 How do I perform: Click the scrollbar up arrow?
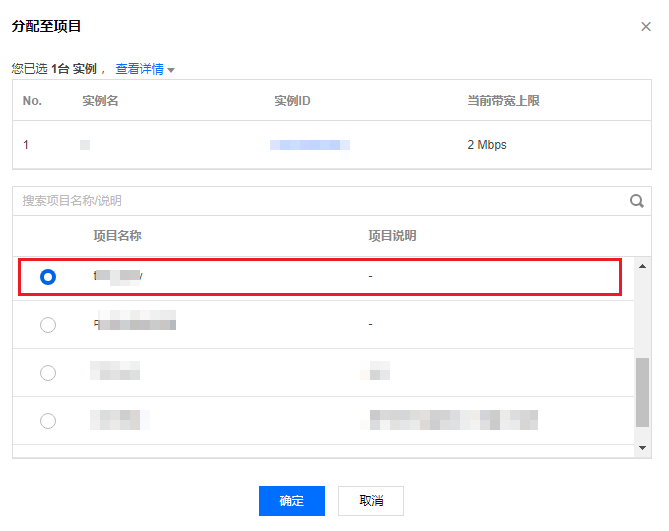pyautogui.click(x=643, y=266)
